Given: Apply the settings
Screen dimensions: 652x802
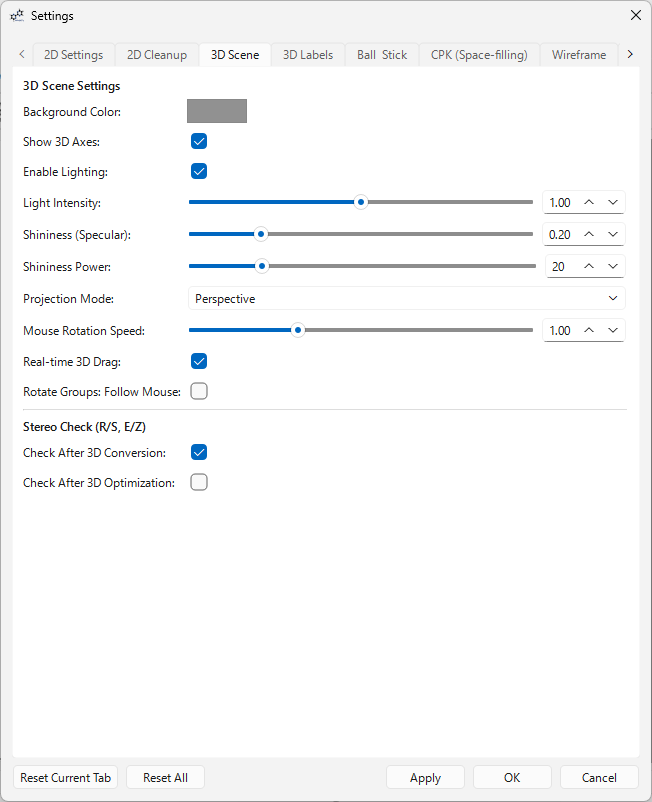Looking at the screenshot, I should coord(425,777).
